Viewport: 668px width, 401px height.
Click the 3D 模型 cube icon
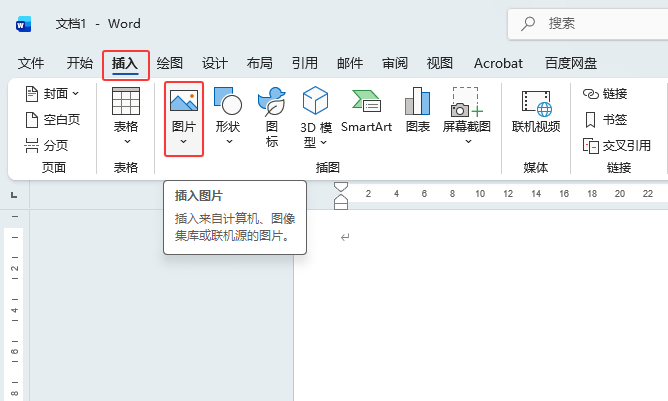[315, 101]
